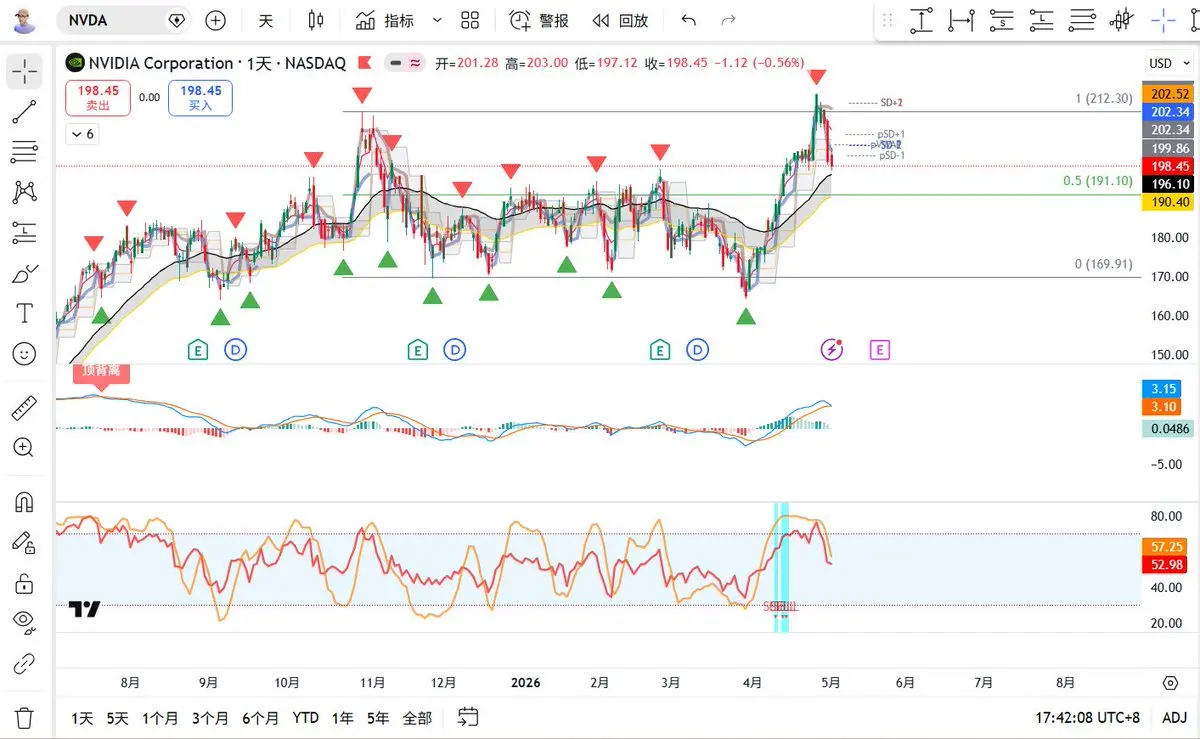This screenshot has width=1200, height=739.
Task: Expand the arrow next to 指标
Action: pyautogui.click(x=437, y=20)
